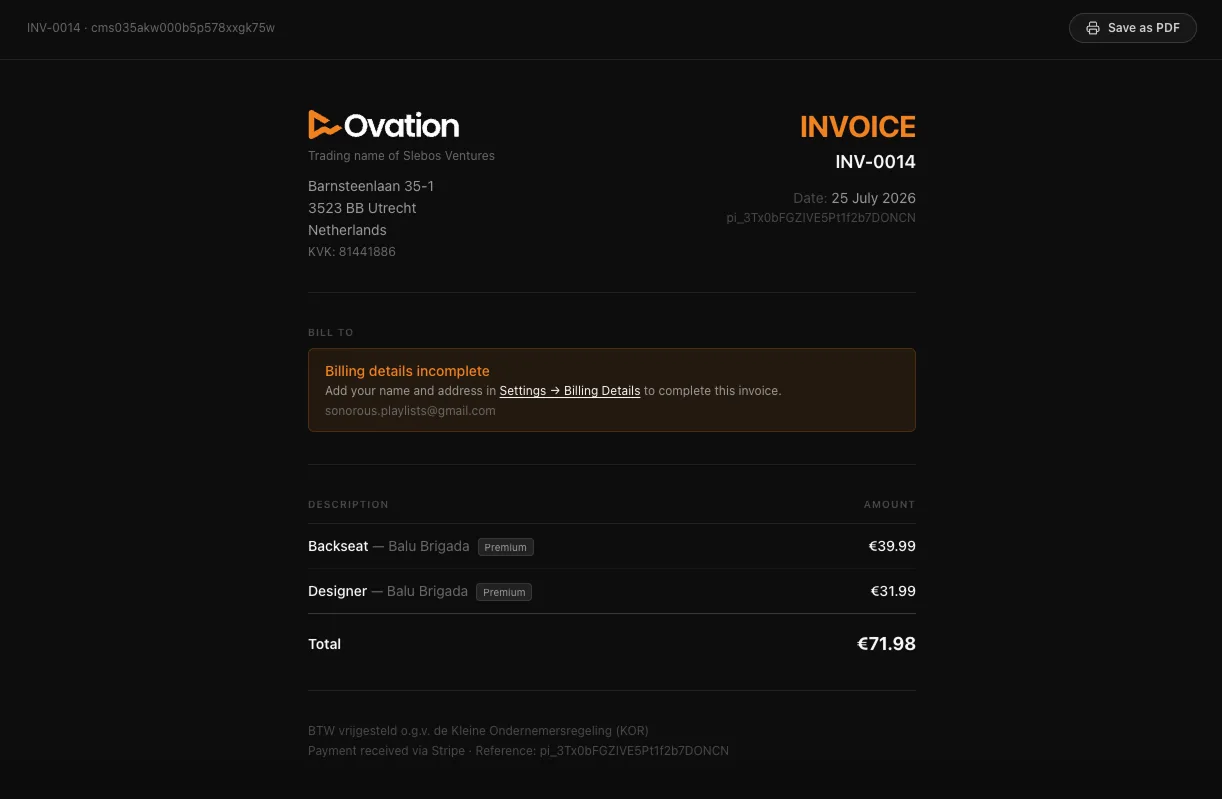The image size is (1222, 799).
Task: Click the €39.99 amount
Action: point(892,547)
